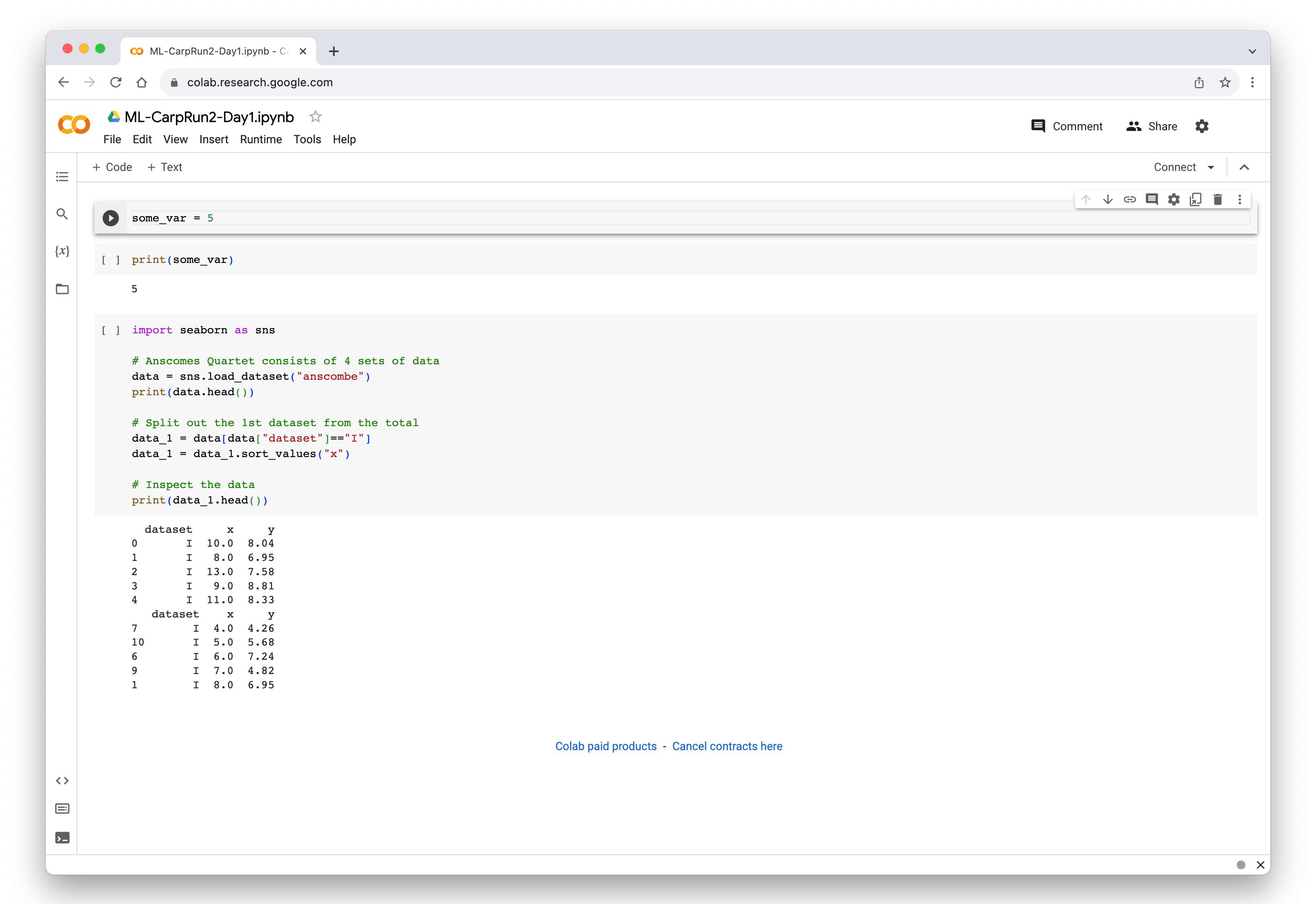Open the terminal panel icon
Viewport: 1316px width, 904px height.
[62, 838]
